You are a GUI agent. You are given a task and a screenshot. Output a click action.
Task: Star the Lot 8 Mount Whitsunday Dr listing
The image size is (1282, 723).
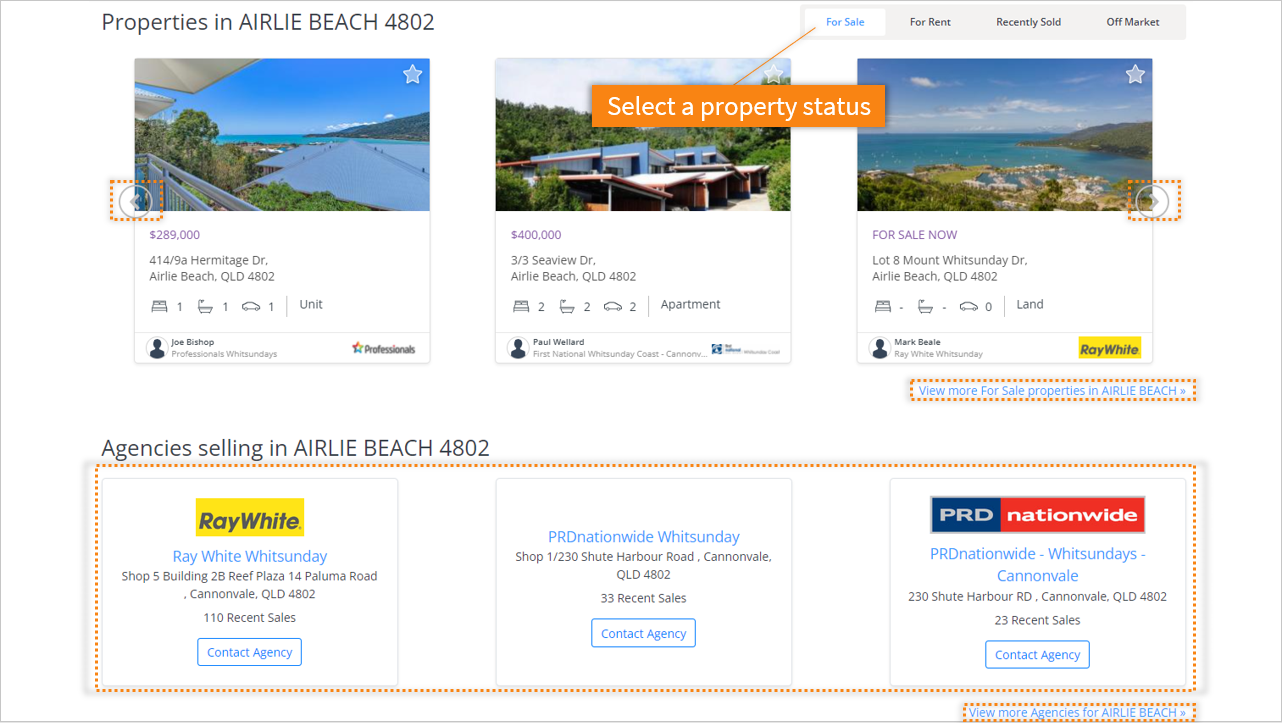(1135, 75)
